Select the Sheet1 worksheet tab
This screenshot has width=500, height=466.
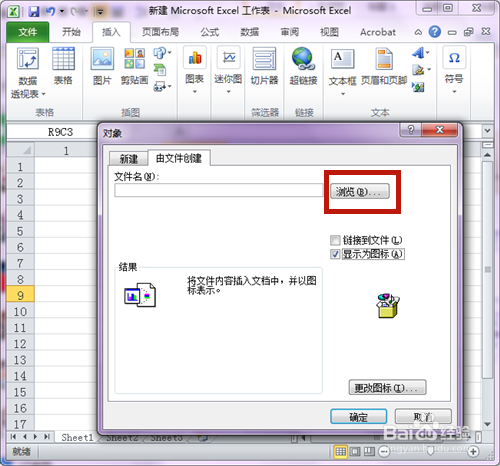(77, 437)
